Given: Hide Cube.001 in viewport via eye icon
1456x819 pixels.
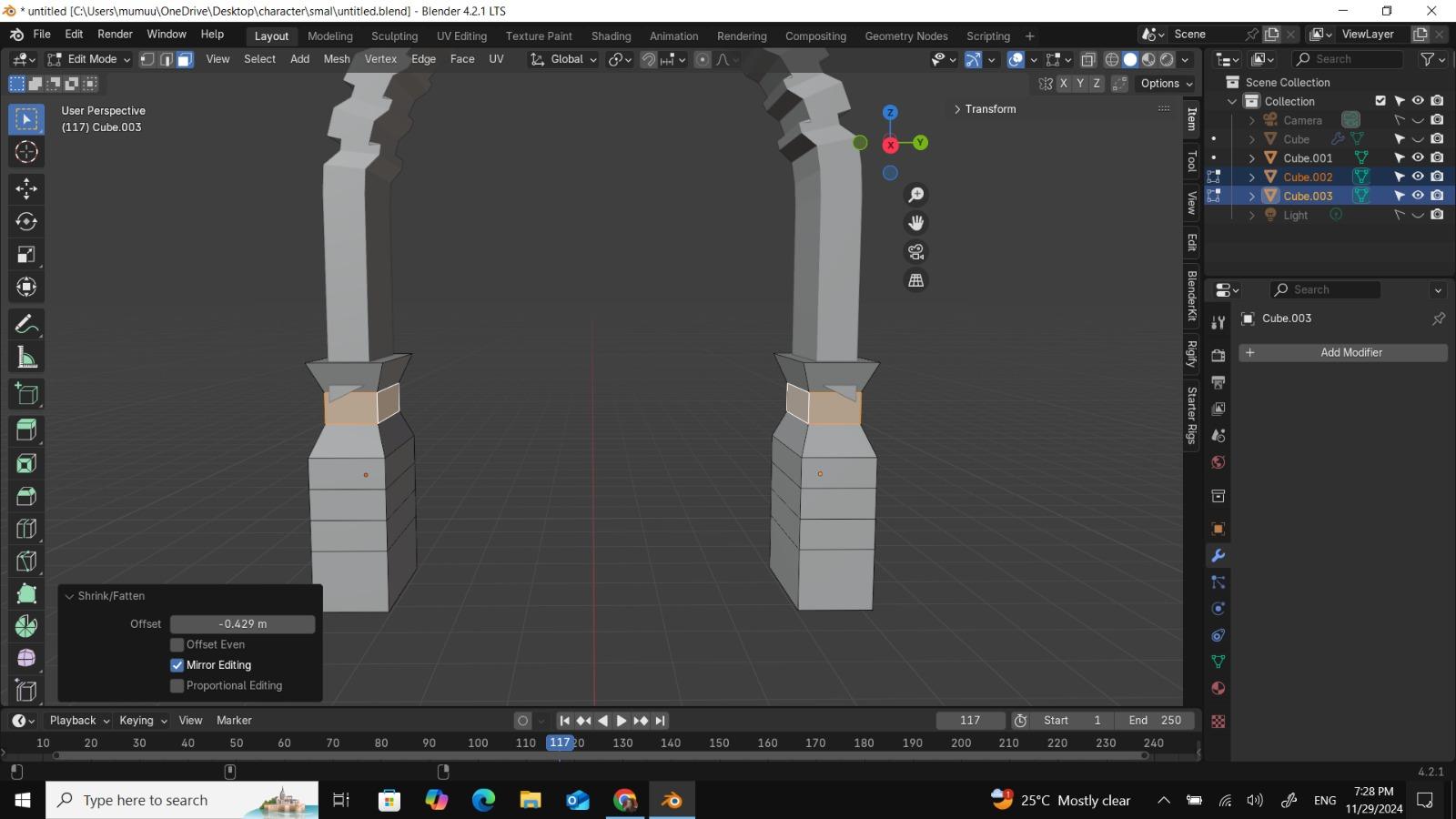Looking at the screenshot, I should tap(1418, 157).
